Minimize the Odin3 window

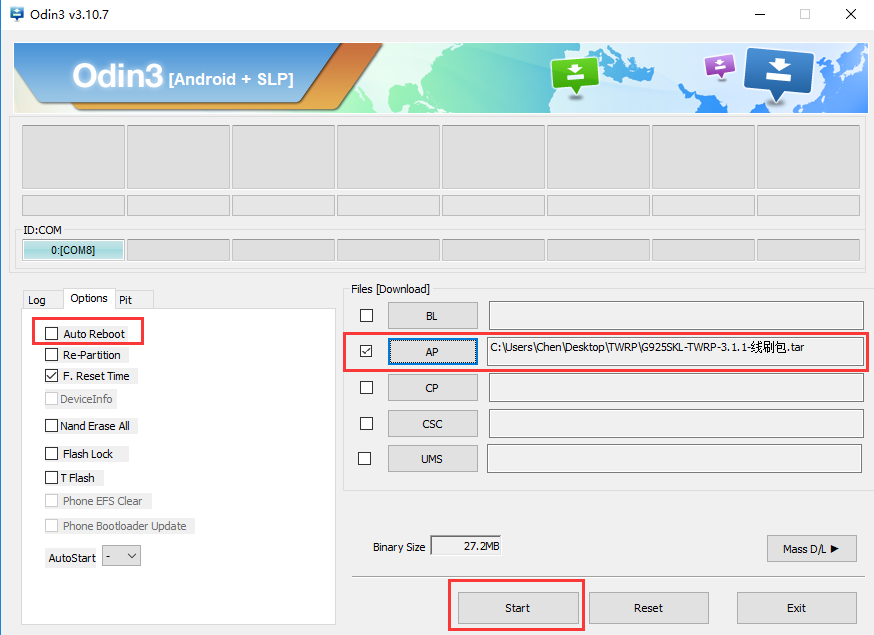point(760,14)
